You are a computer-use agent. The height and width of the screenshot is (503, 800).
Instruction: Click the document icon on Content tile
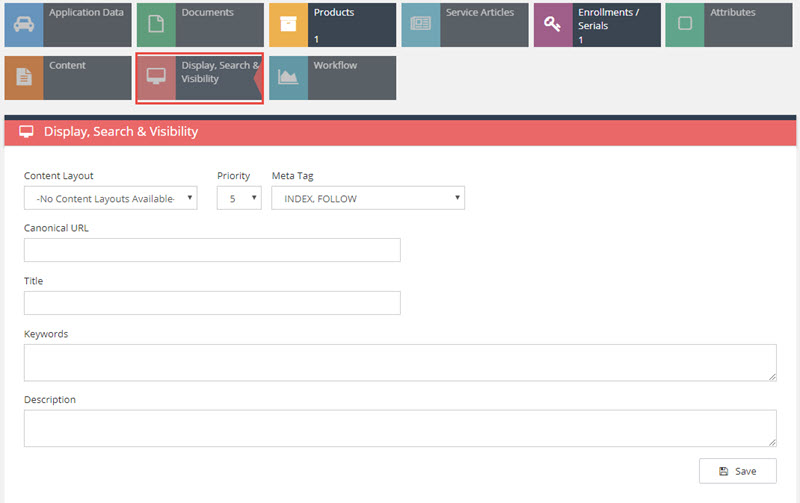click(x=24, y=77)
